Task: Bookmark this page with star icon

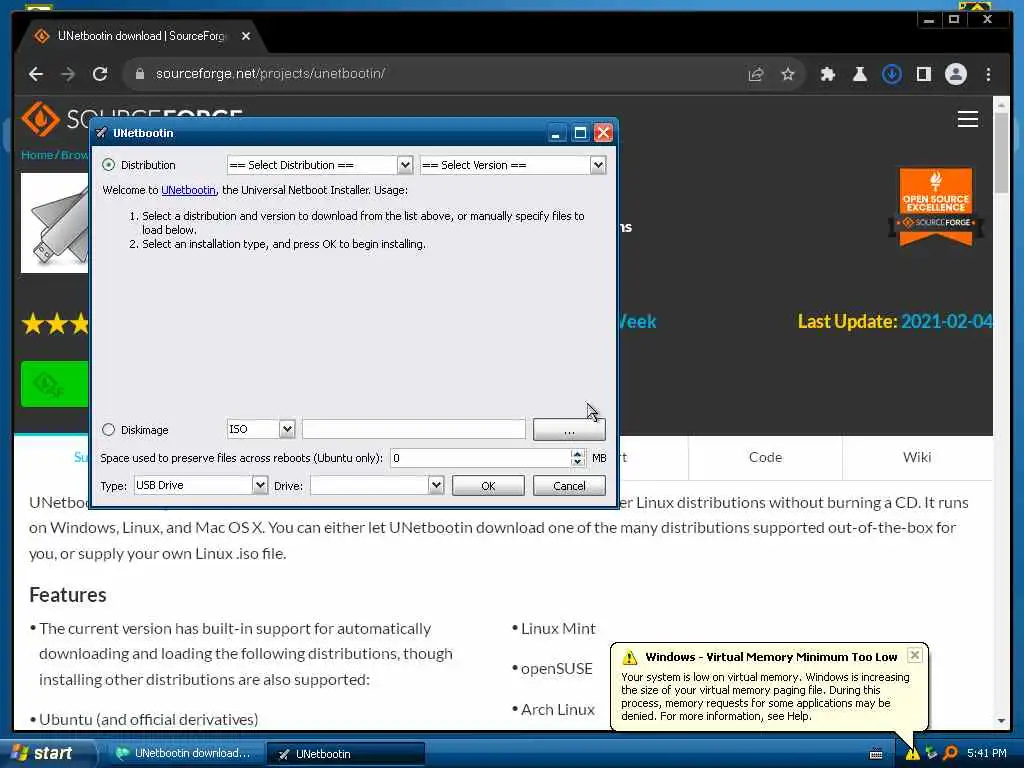Action: 788,74
